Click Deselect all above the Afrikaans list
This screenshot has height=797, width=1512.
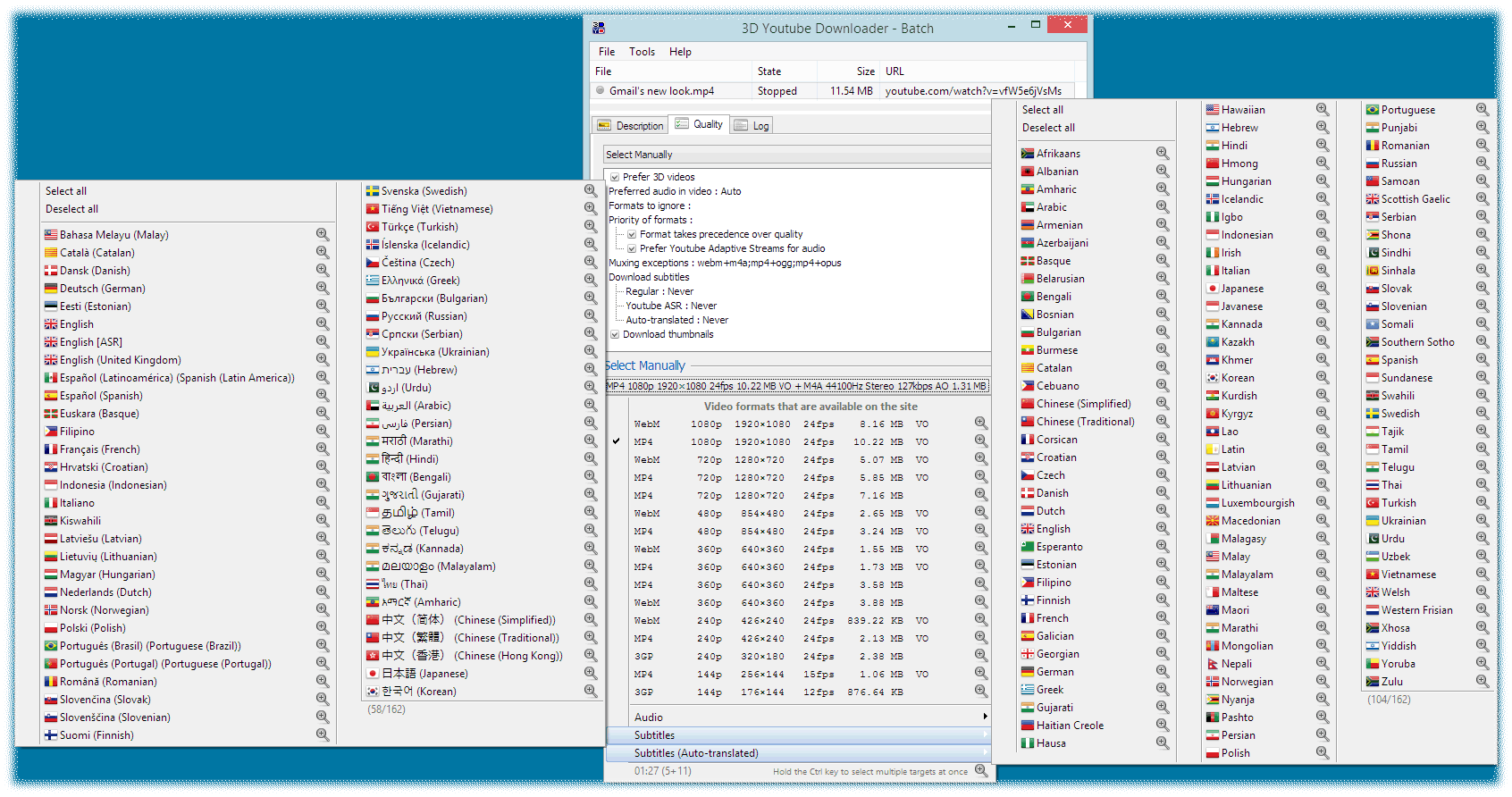point(1049,128)
